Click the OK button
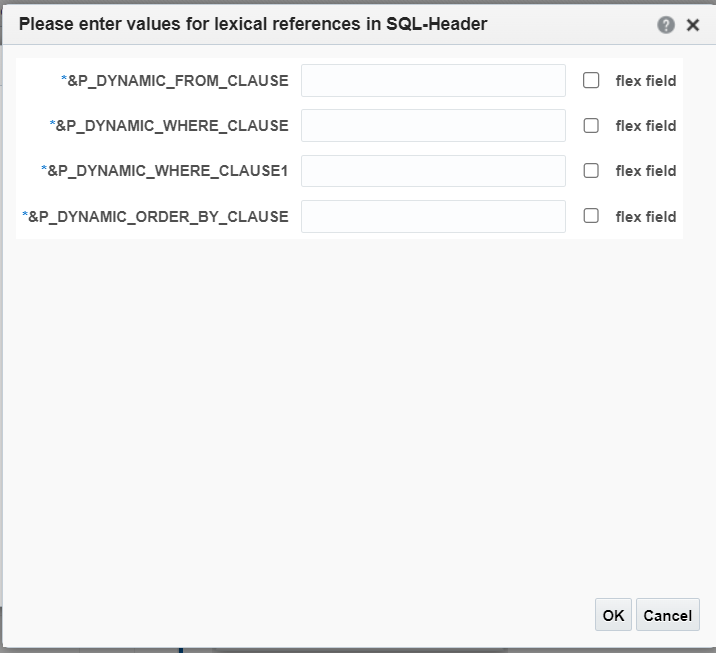The width and height of the screenshot is (716, 653). 613,615
